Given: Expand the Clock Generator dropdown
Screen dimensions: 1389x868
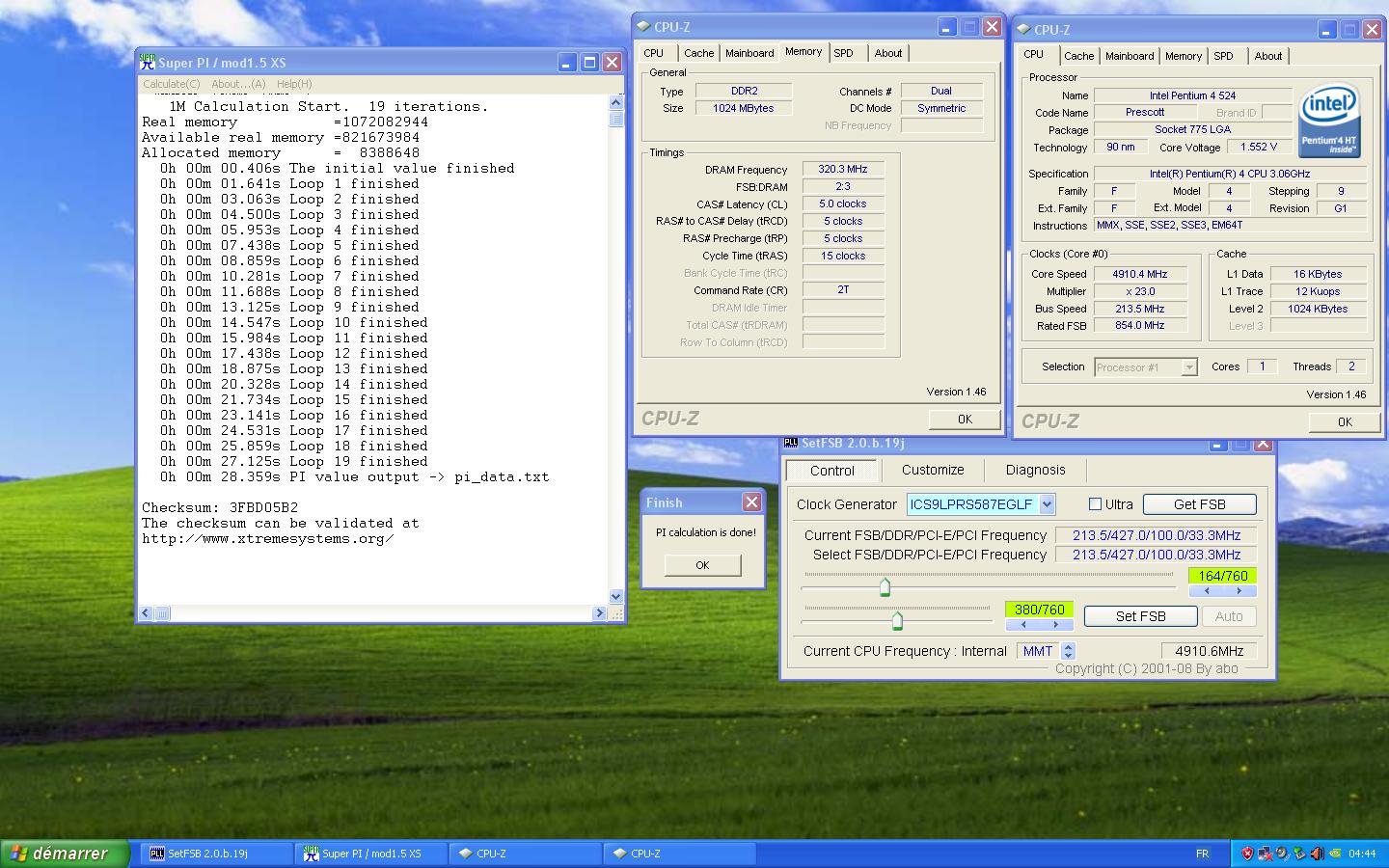Looking at the screenshot, I should click(1047, 504).
